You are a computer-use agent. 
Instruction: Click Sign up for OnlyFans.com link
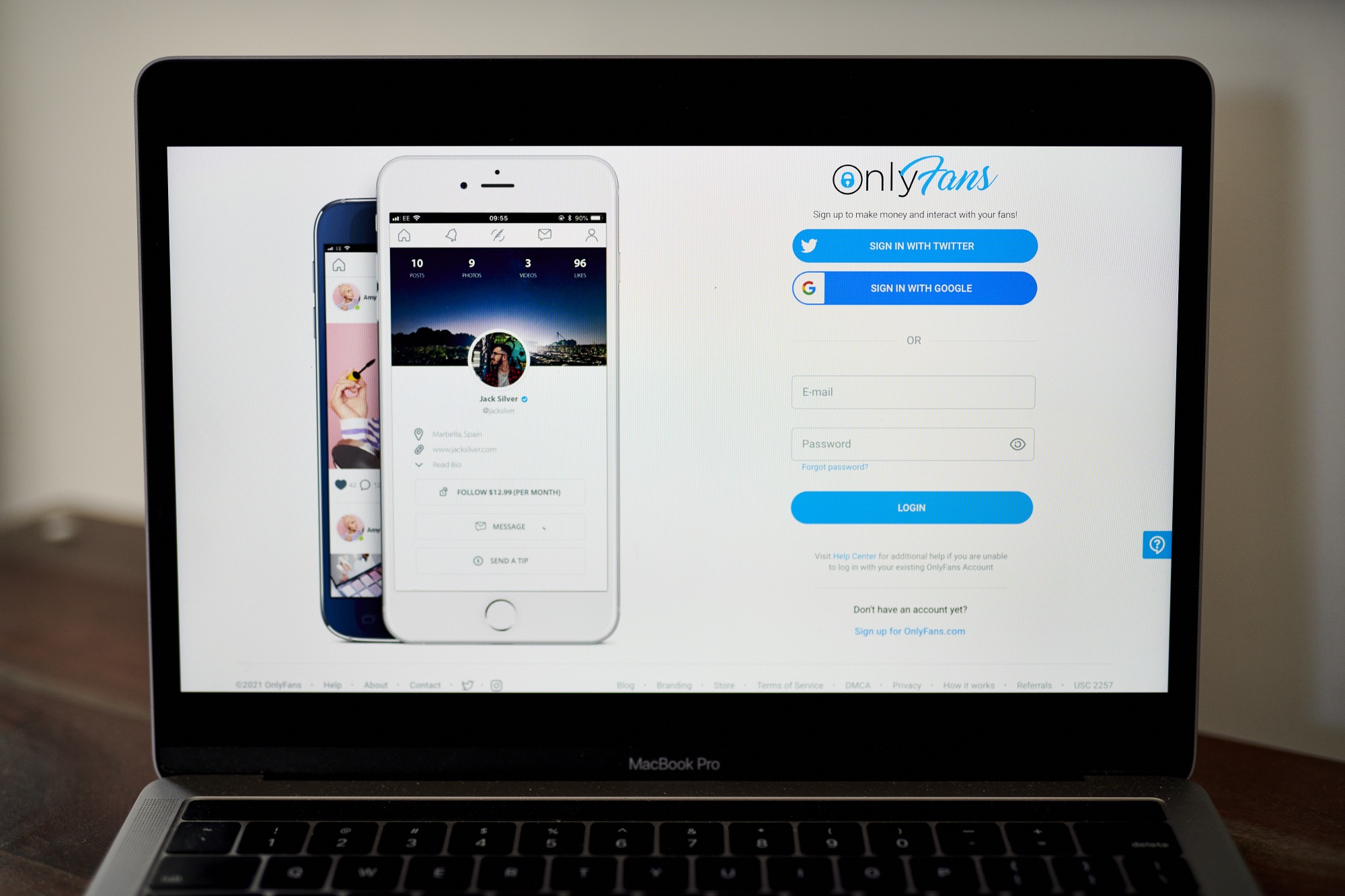pyautogui.click(x=911, y=630)
